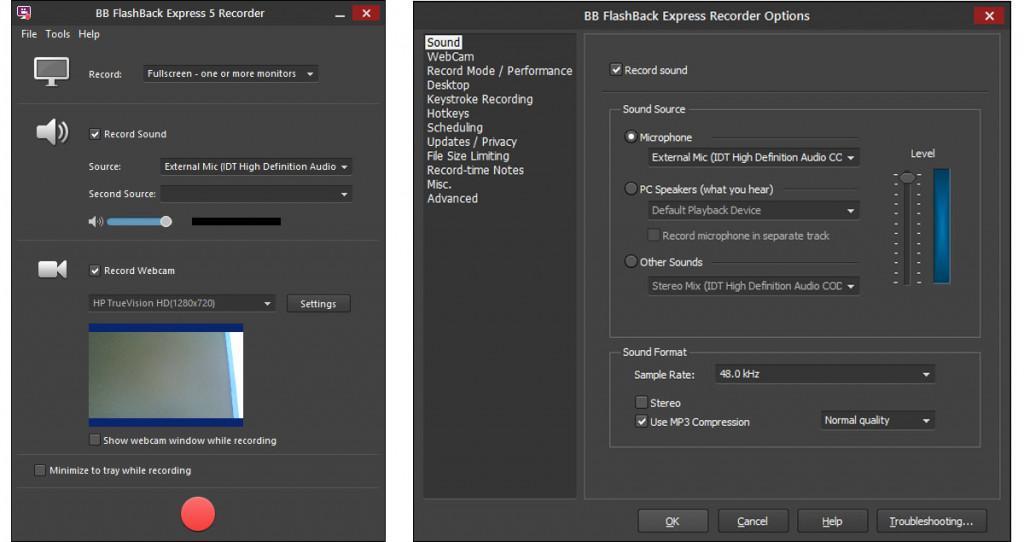
Task: Click the webcam camera icon
Action: pos(52,269)
